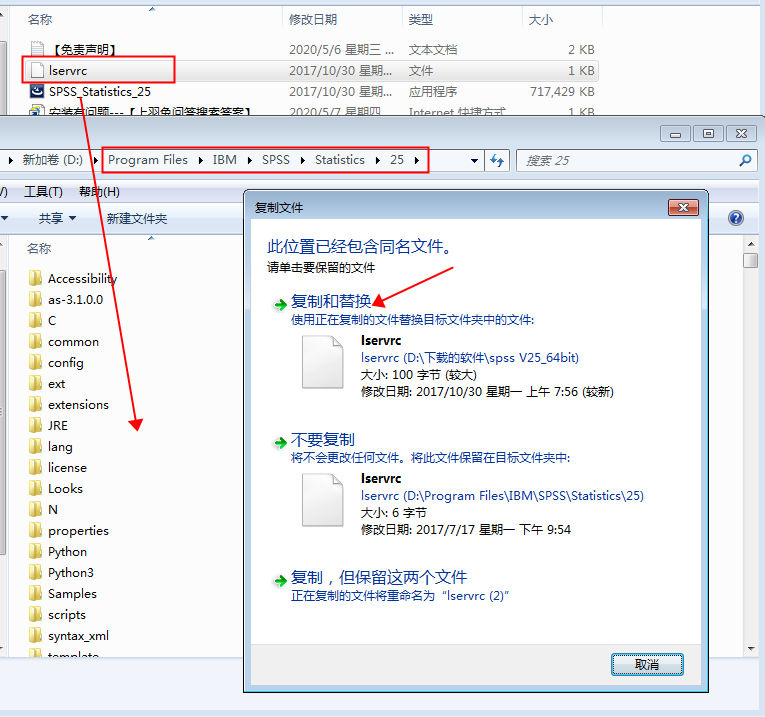Open the 工具(T) menu
Image resolution: width=765 pixels, height=717 pixels.
43,192
